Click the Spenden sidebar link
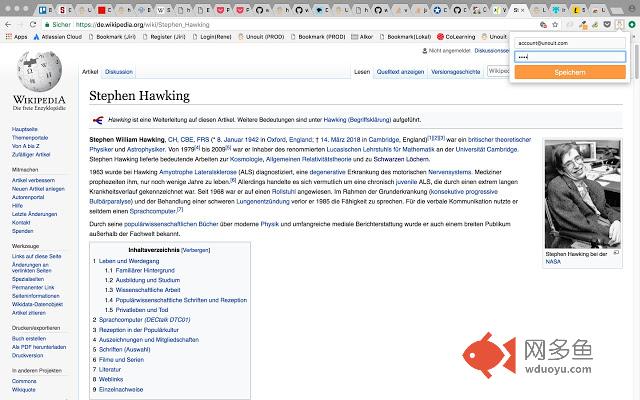The width and height of the screenshot is (640, 400). pyautogui.click(x=22, y=231)
